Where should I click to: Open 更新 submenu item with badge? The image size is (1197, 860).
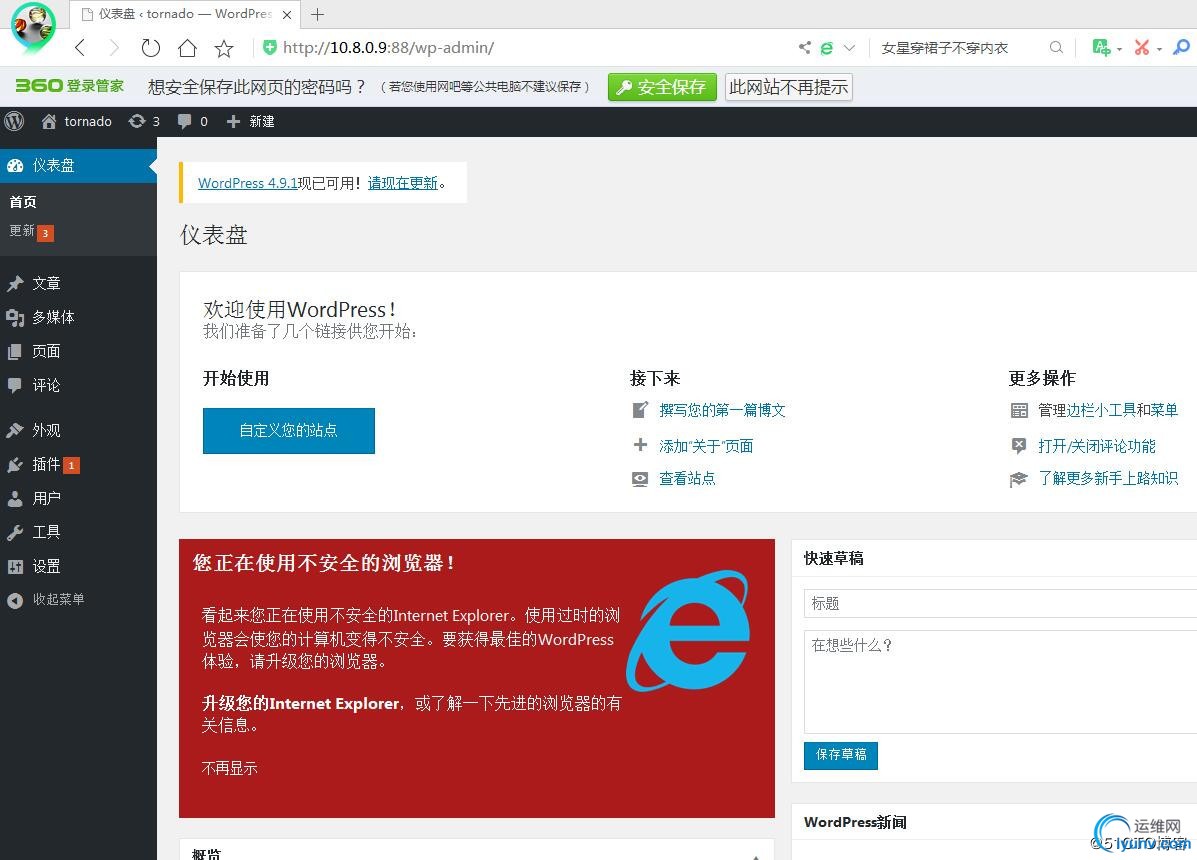pyautogui.click(x=31, y=231)
